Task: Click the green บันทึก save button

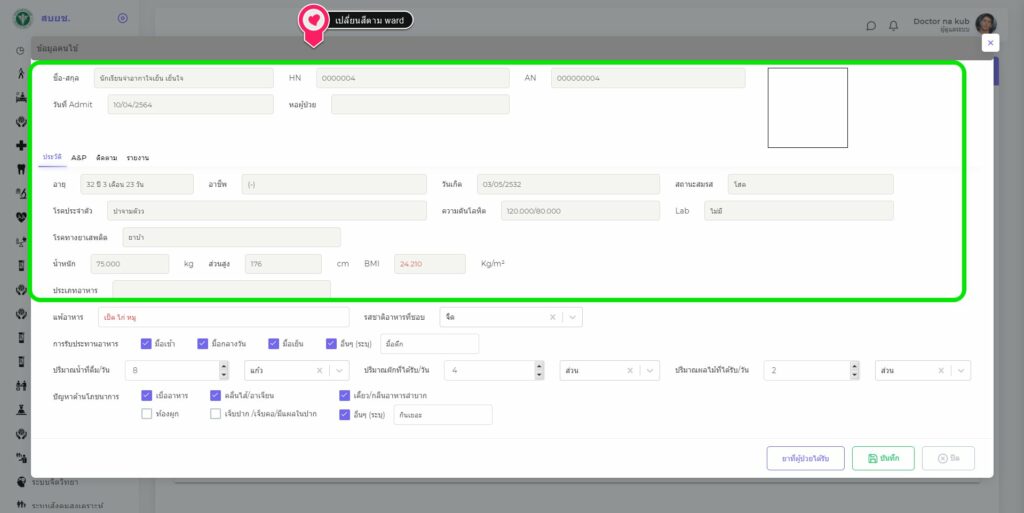Action: (883, 458)
